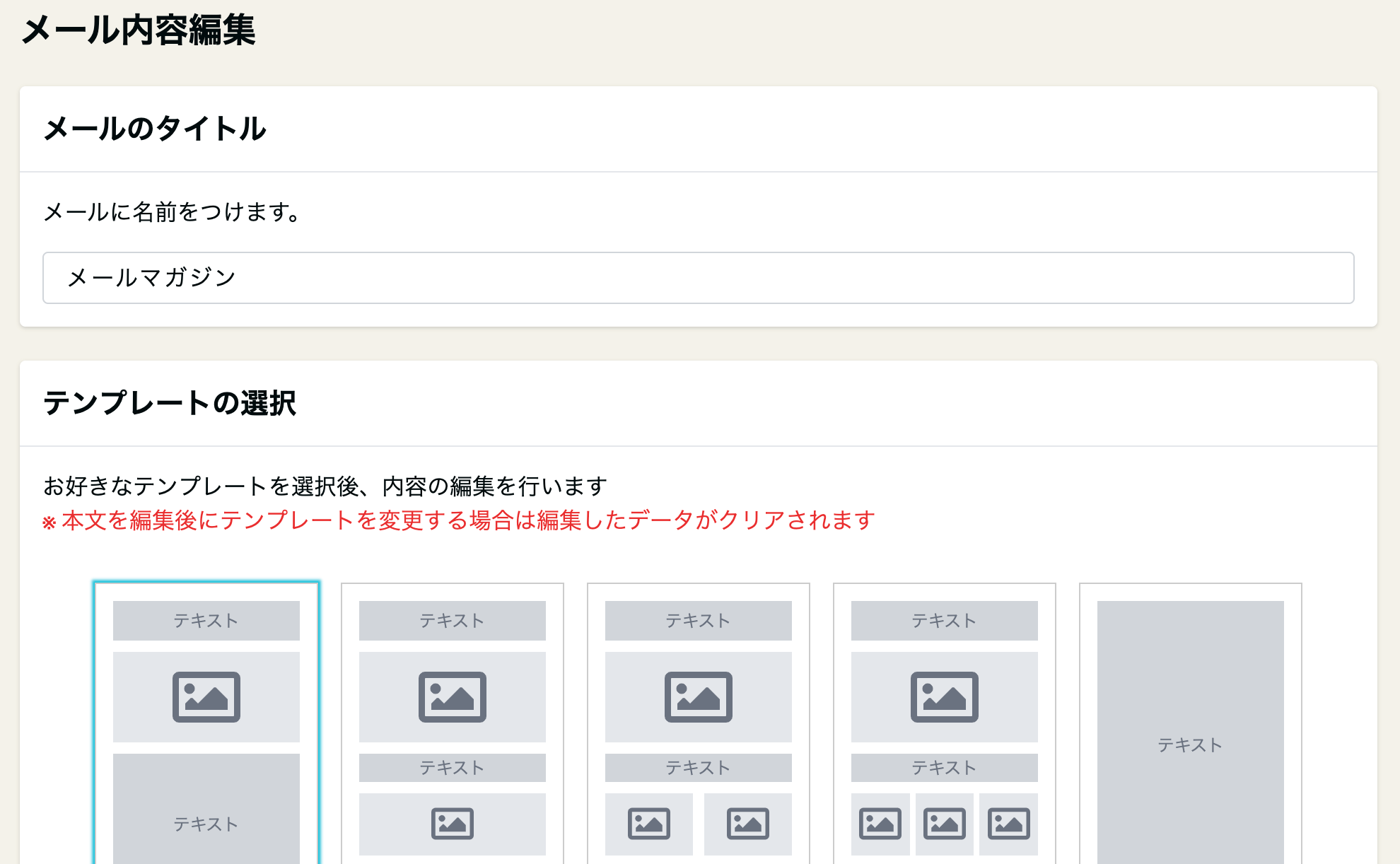The width and height of the screenshot is (1400, 864).
Task: Click the メールに名前をつけます description text
Action: (173, 211)
